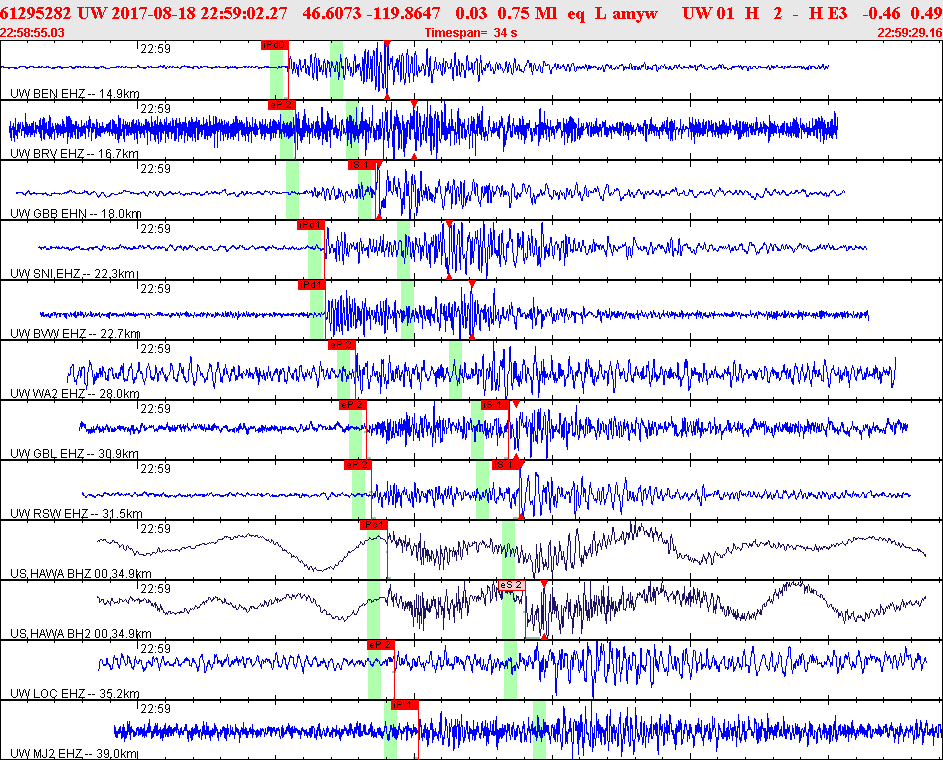Click the '22:59' time tick on BEN trace
The image size is (943, 760).
[x=156, y=49]
